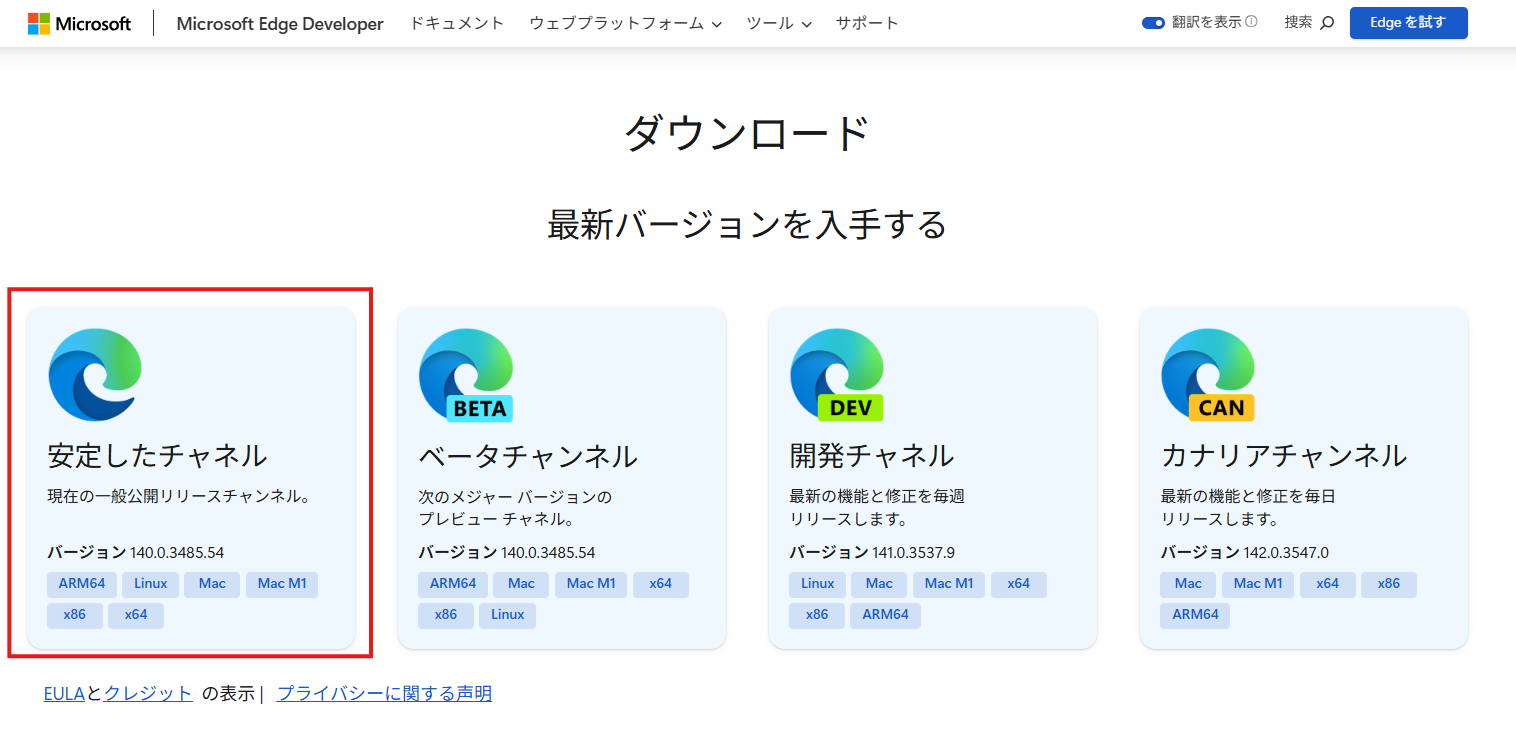Open the ドキュメント nav item
The image size is (1516, 752).
457,23
